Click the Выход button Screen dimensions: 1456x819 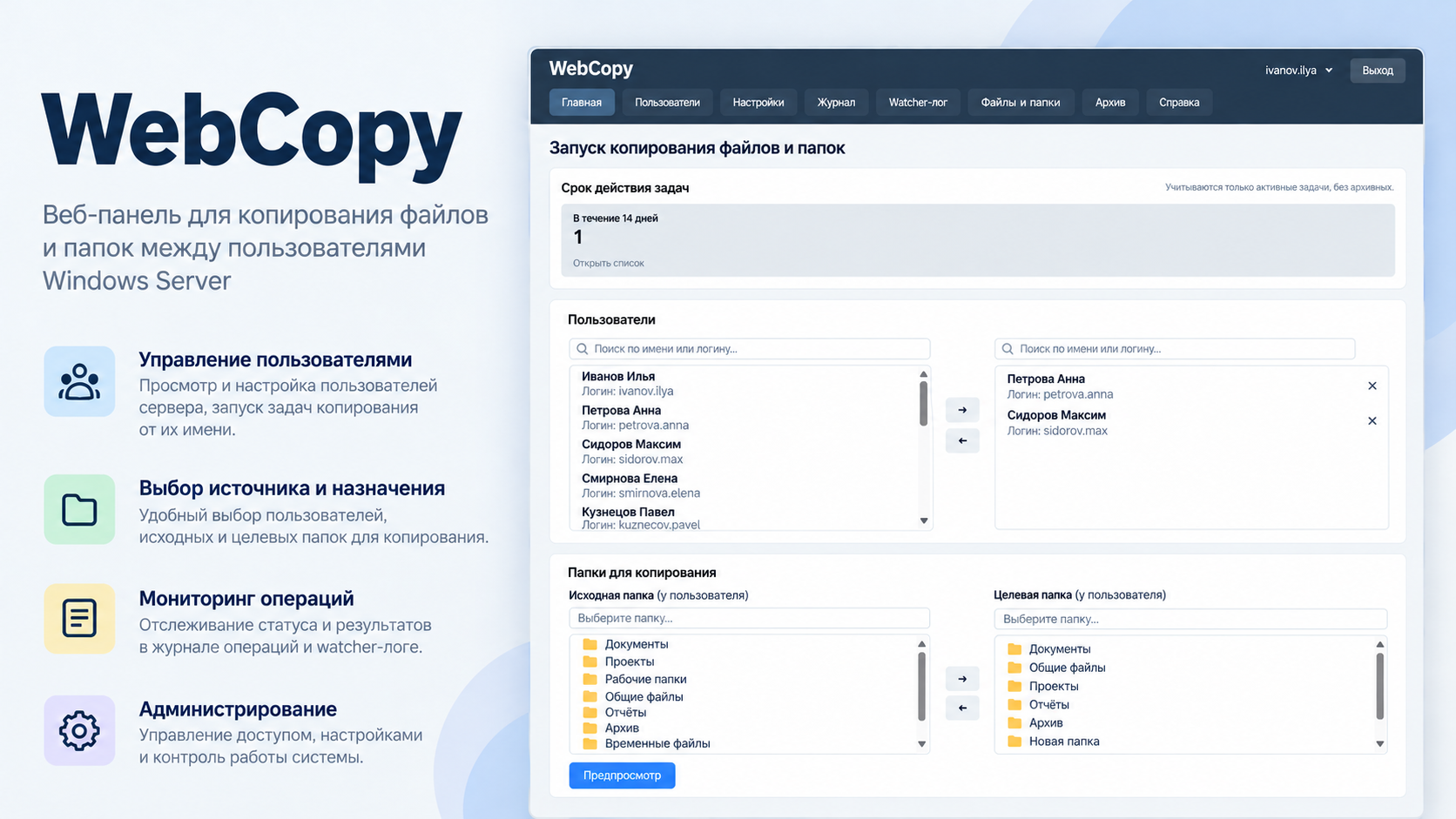(x=1378, y=70)
